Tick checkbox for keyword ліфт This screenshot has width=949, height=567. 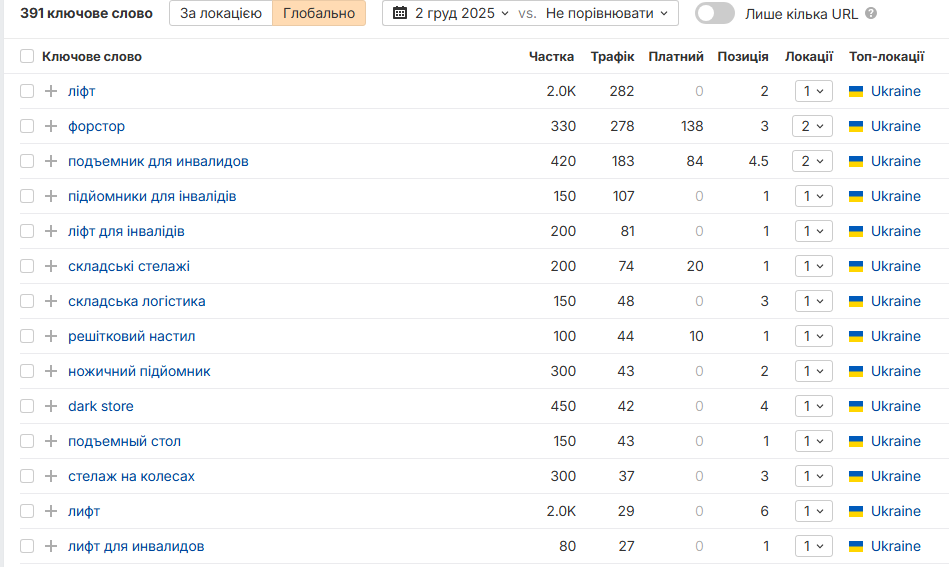(27, 91)
